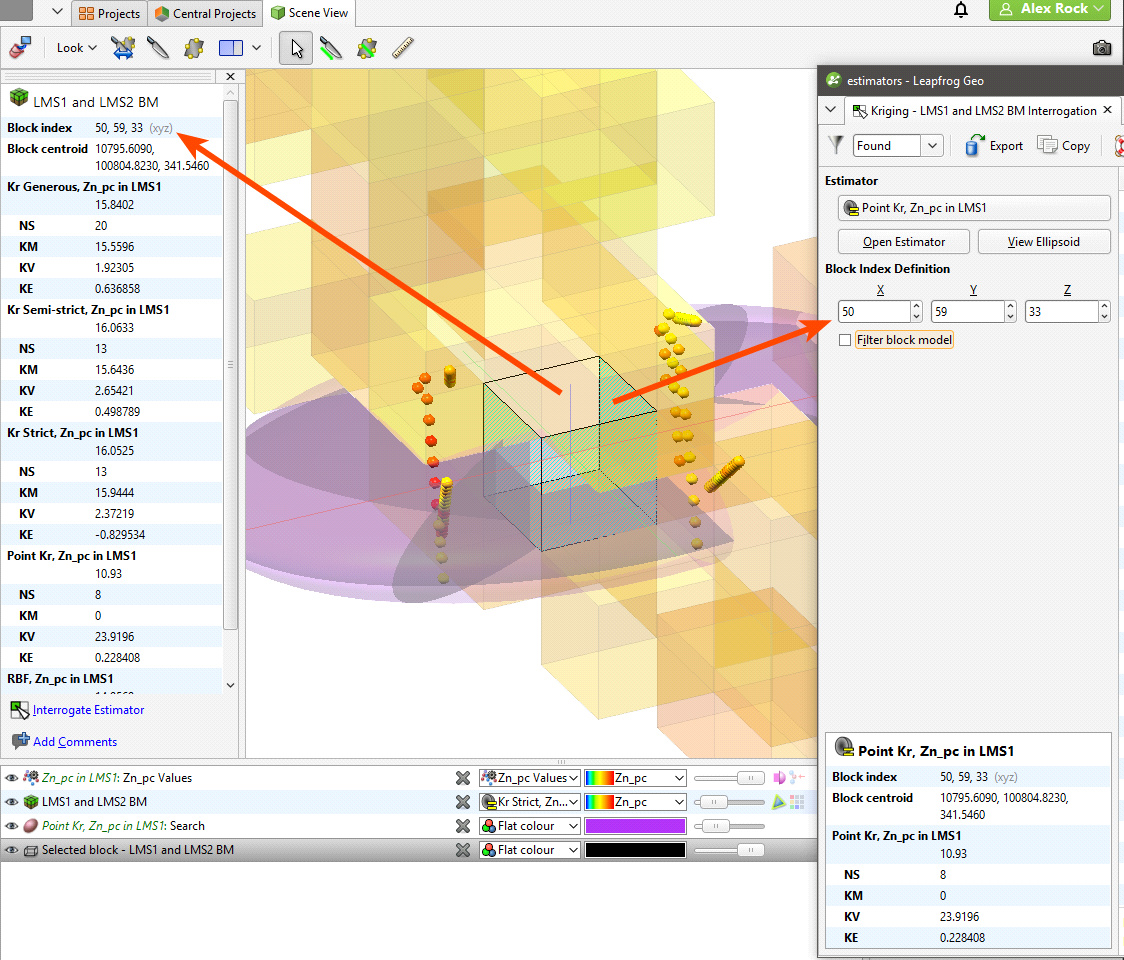The height and width of the screenshot is (960, 1124).
Task: Click the Open Estimator button
Action: click(x=903, y=242)
